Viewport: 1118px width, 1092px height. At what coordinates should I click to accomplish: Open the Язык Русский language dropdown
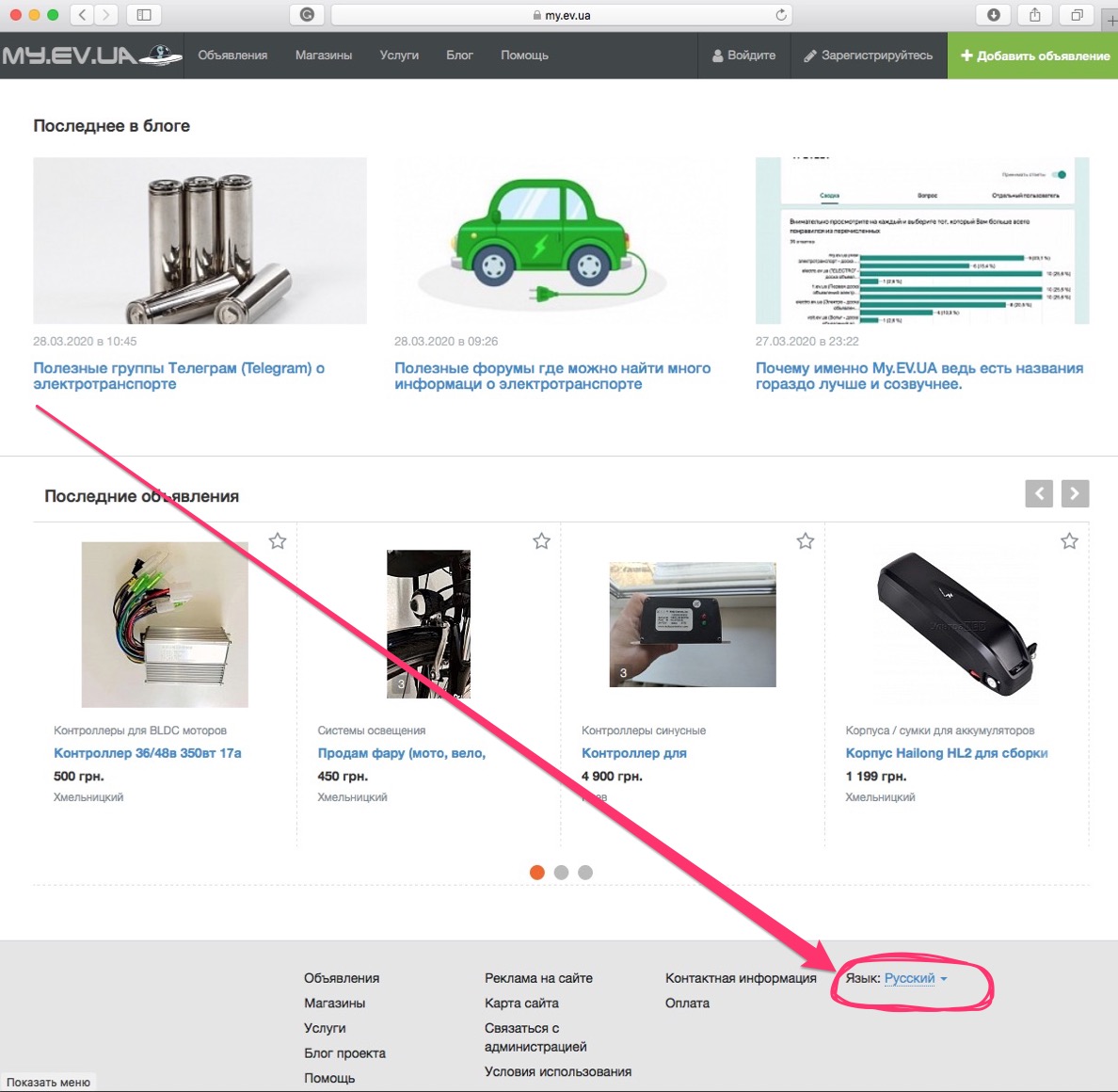(x=915, y=978)
